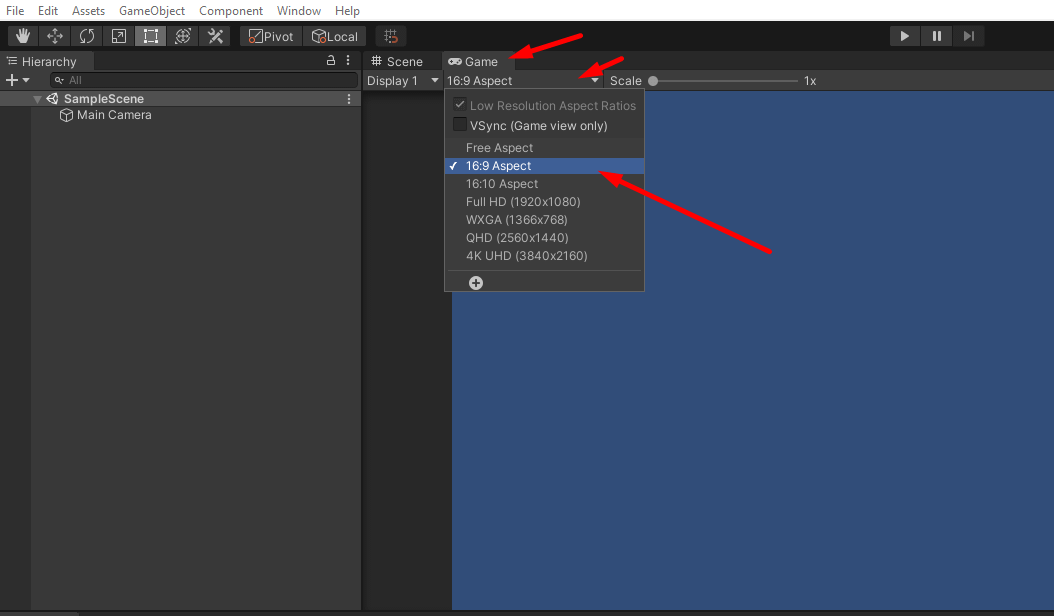This screenshot has height=616, width=1054.
Task: Open the Display 1 dropdown
Action: tap(402, 81)
